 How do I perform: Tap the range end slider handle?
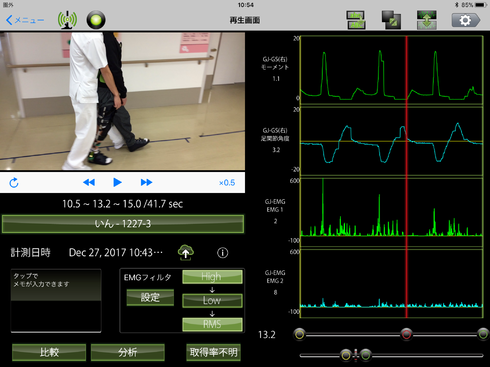(483, 334)
